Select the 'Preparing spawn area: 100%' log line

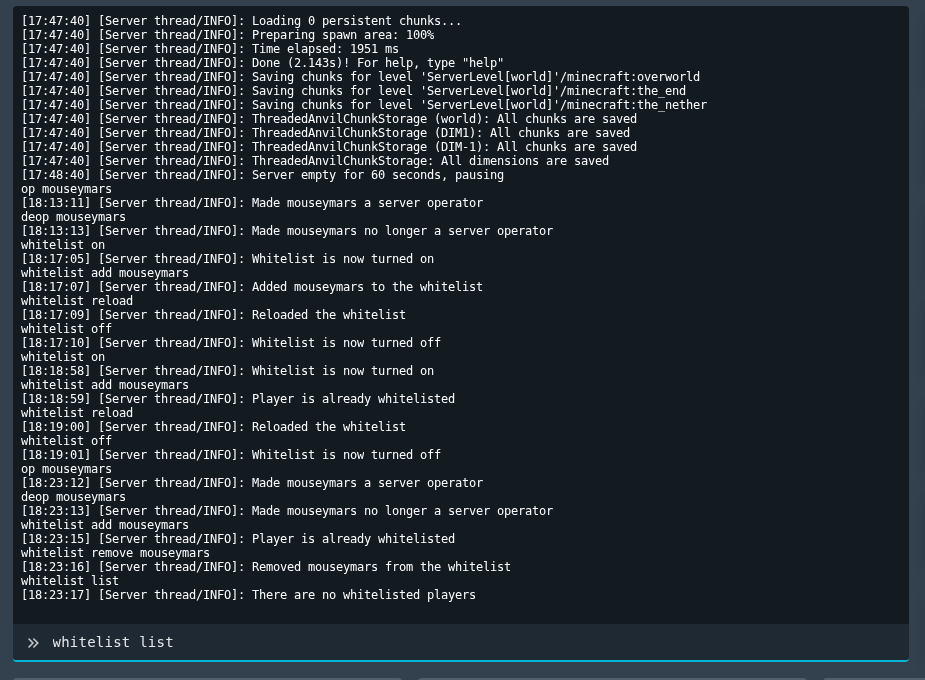(228, 35)
